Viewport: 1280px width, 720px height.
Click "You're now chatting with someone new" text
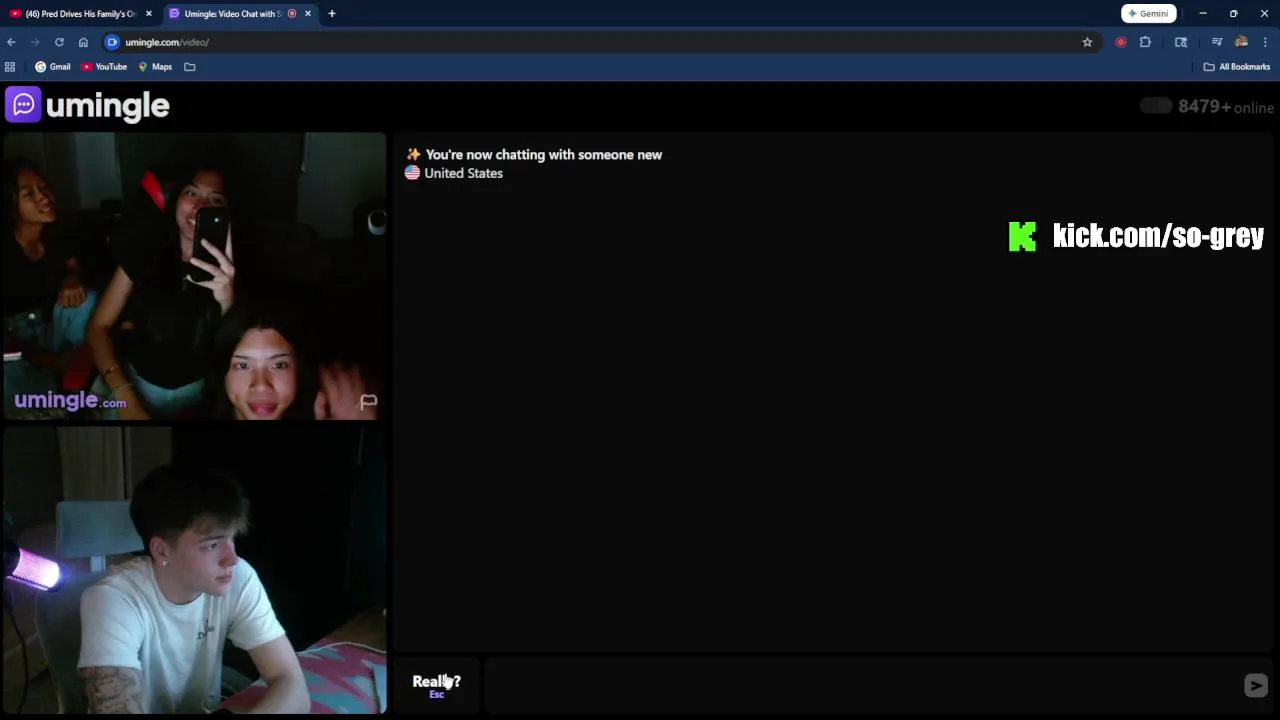[544, 155]
